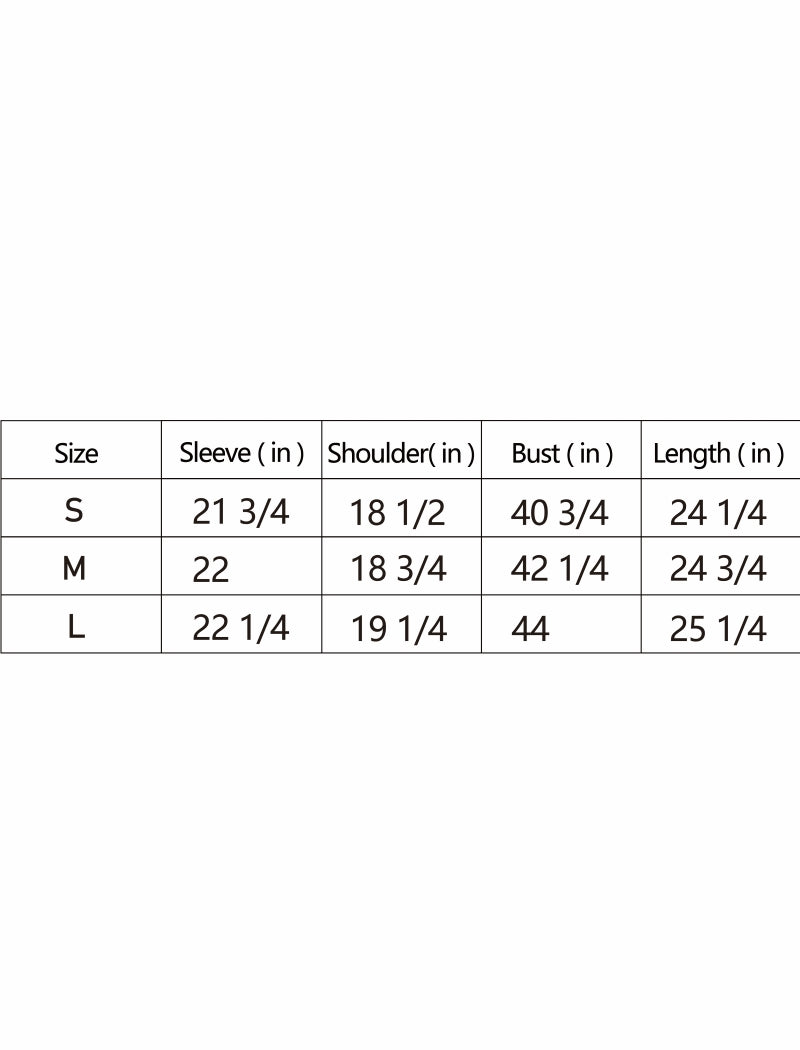The image size is (800, 1050).
Task: Select the 42 1/4 bust cell
Action: 559,569
